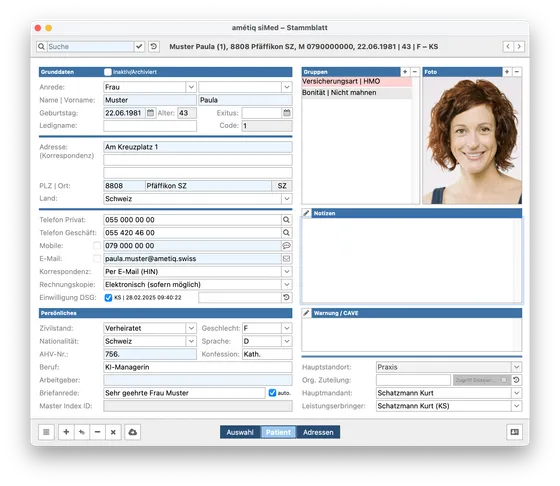
Task: Click into the Suche search field
Action: (90, 46)
